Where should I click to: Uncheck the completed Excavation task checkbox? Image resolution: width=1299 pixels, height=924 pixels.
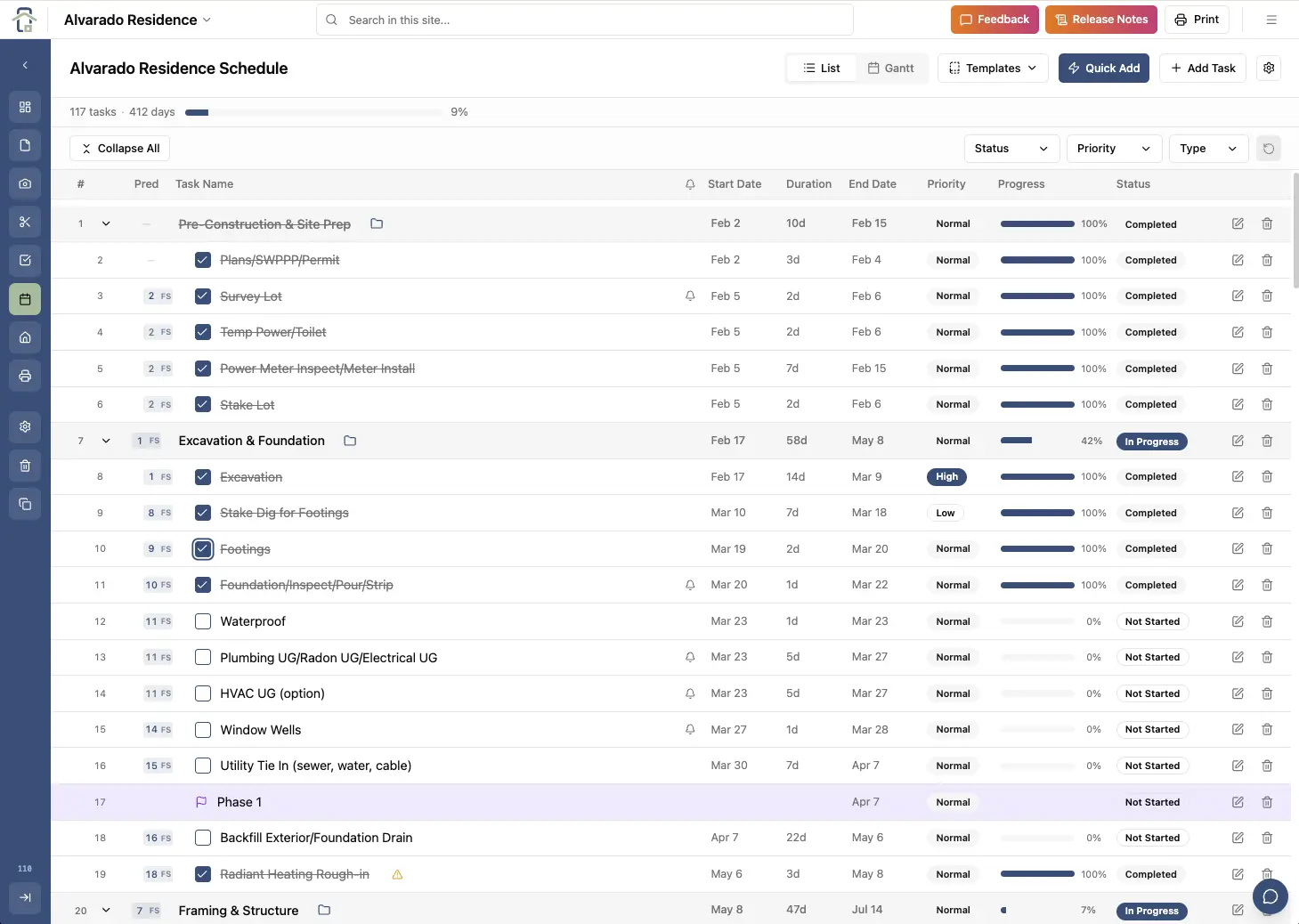pyautogui.click(x=202, y=476)
